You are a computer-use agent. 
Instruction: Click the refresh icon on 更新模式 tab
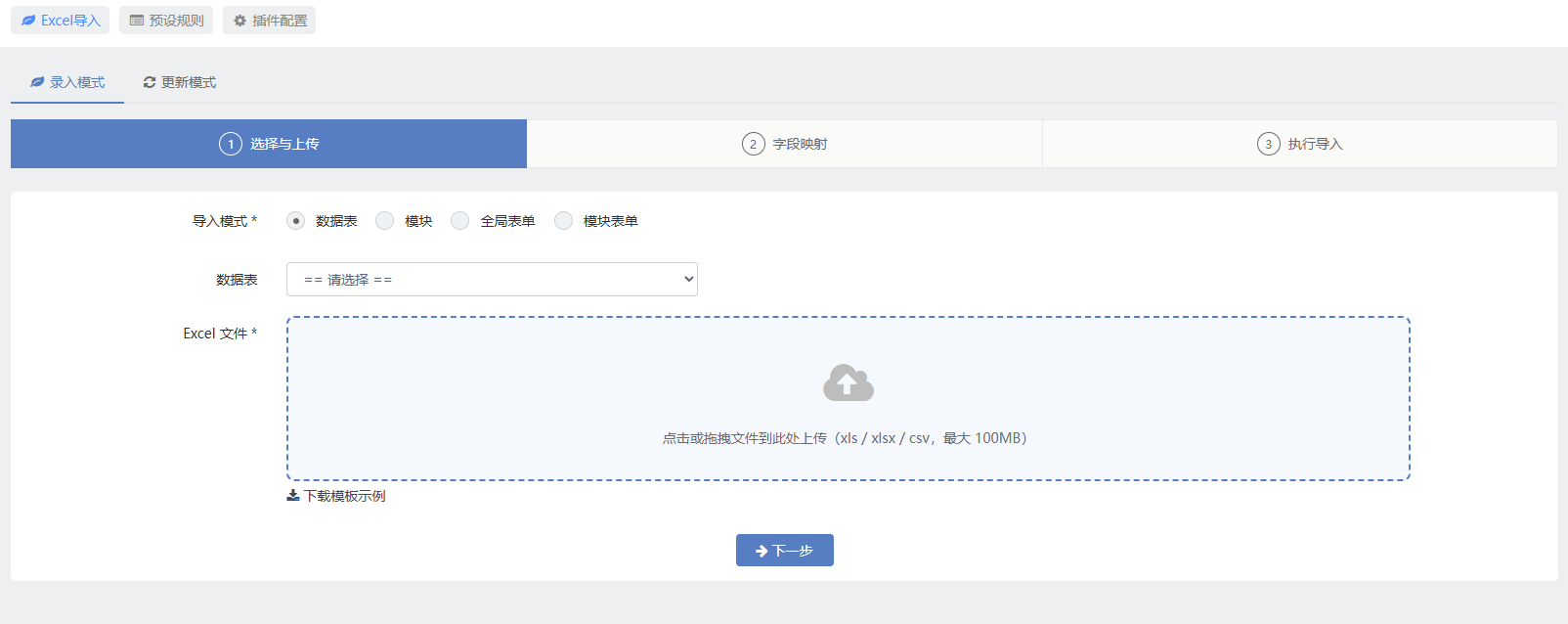click(x=150, y=82)
